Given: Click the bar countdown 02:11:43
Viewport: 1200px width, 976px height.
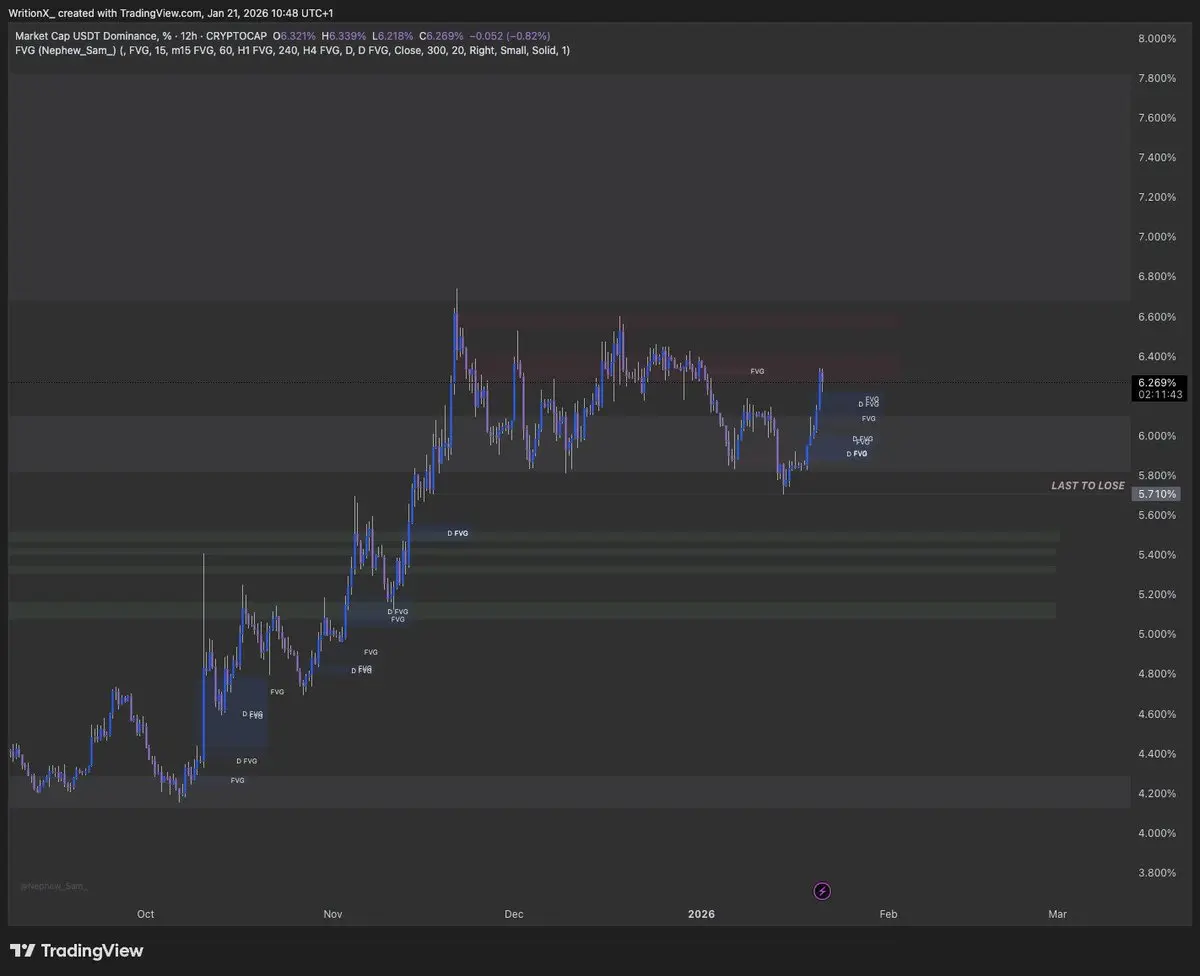Looking at the screenshot, I should click(1158, 395).
